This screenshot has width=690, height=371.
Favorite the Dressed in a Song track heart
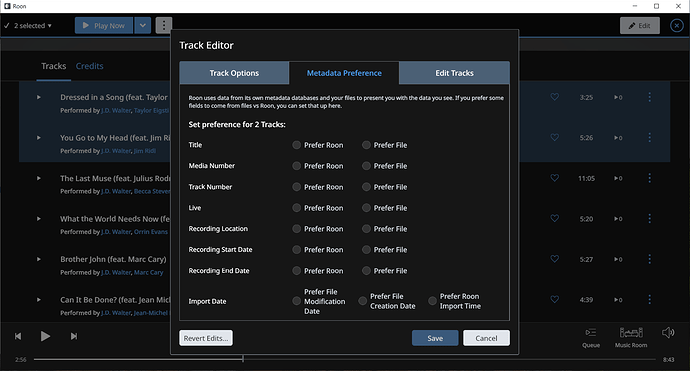[x=554, y=97]
